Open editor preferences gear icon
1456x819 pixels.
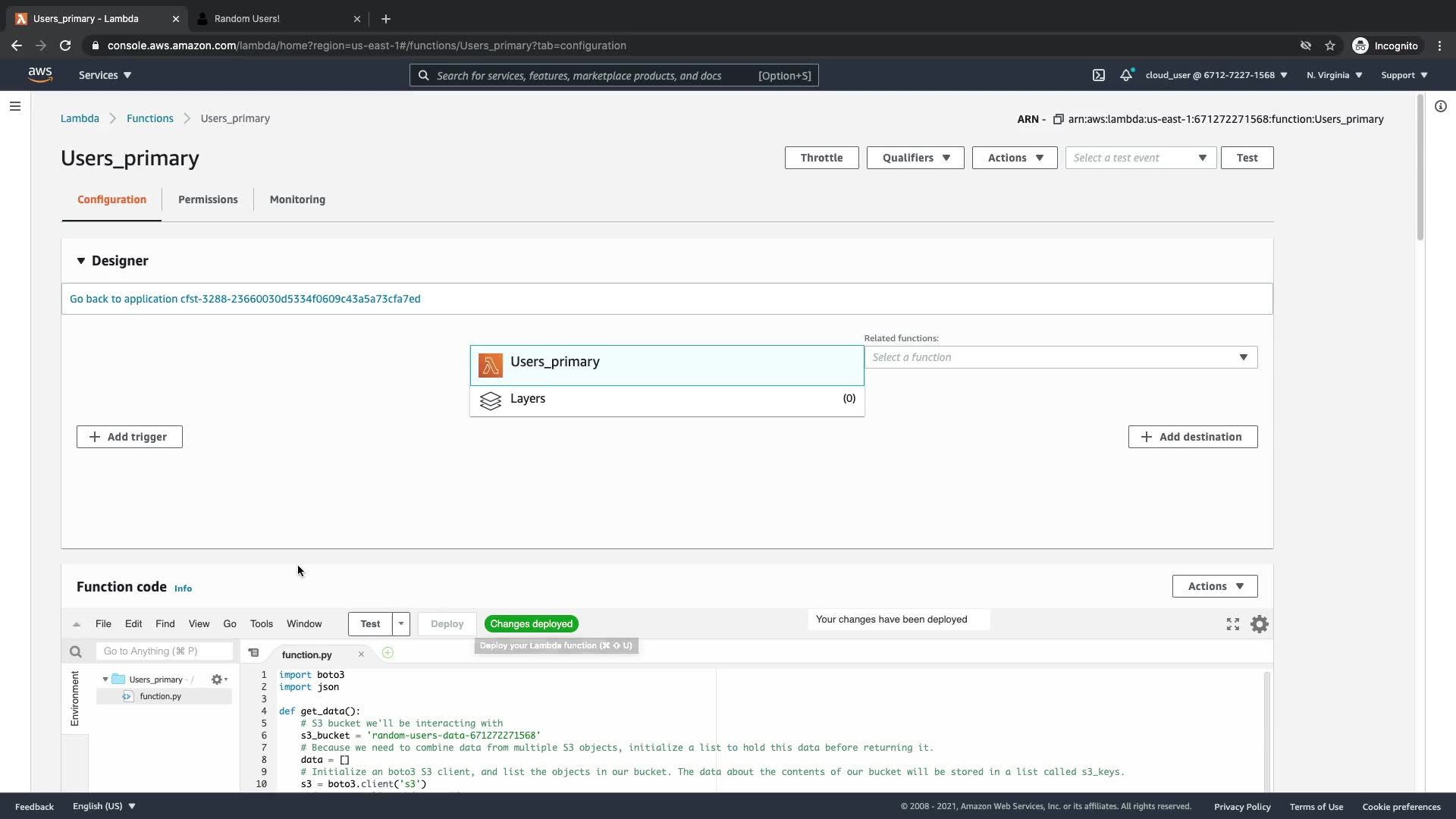pyautogui.click(x=1260, y=624)
